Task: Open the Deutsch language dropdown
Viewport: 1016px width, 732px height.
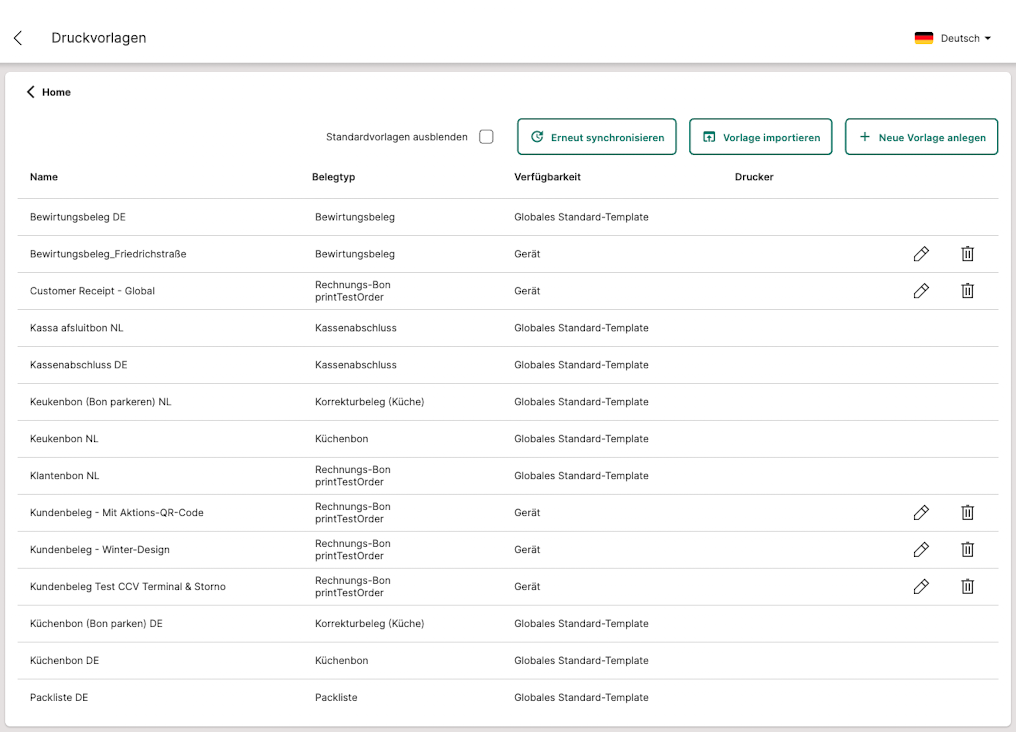Action: 952,38
